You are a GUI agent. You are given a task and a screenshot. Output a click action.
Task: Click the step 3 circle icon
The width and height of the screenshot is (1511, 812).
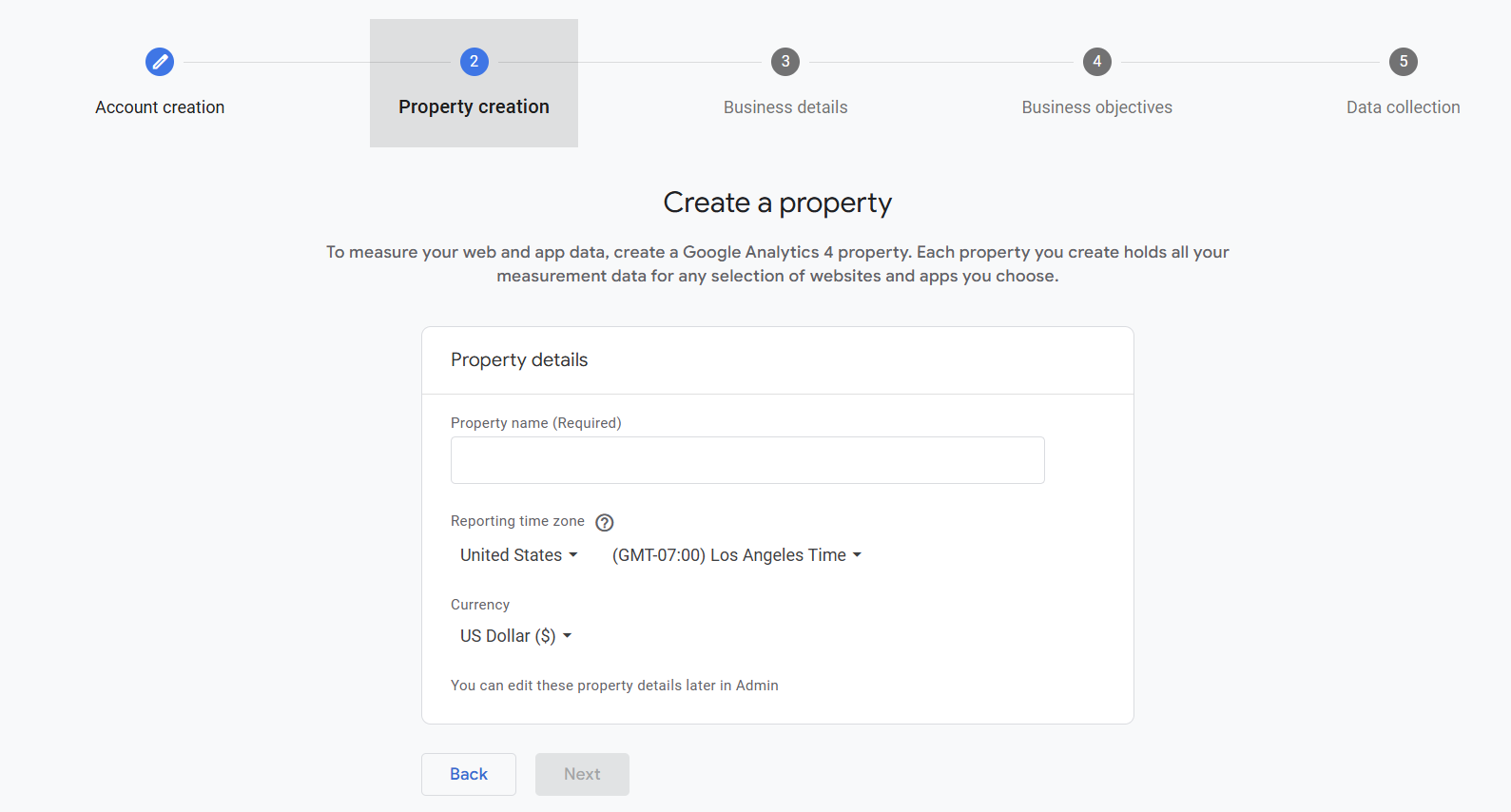tap(785, 62)
